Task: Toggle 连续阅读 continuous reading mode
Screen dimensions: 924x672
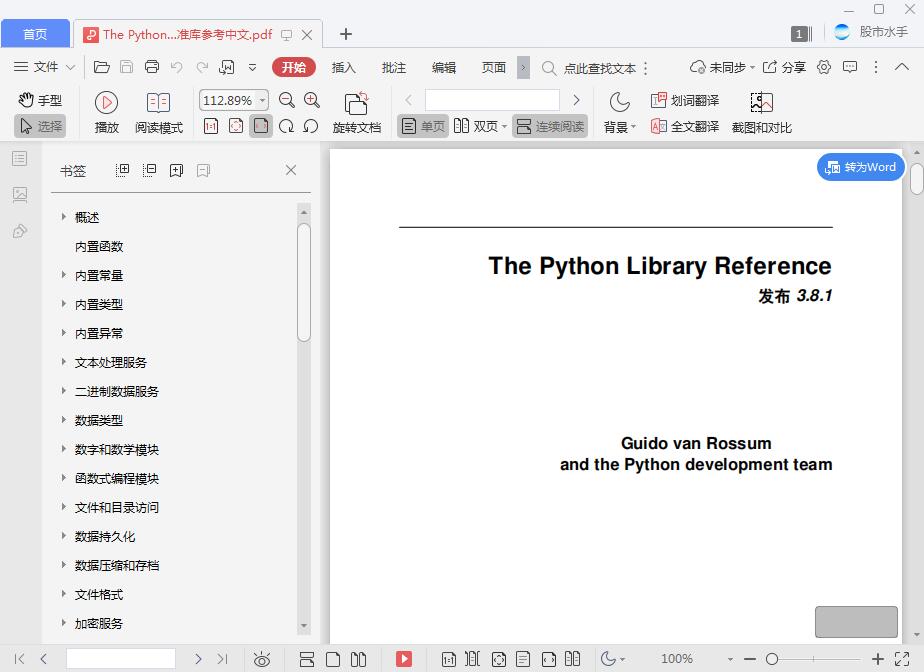Action: click(550, 127)
